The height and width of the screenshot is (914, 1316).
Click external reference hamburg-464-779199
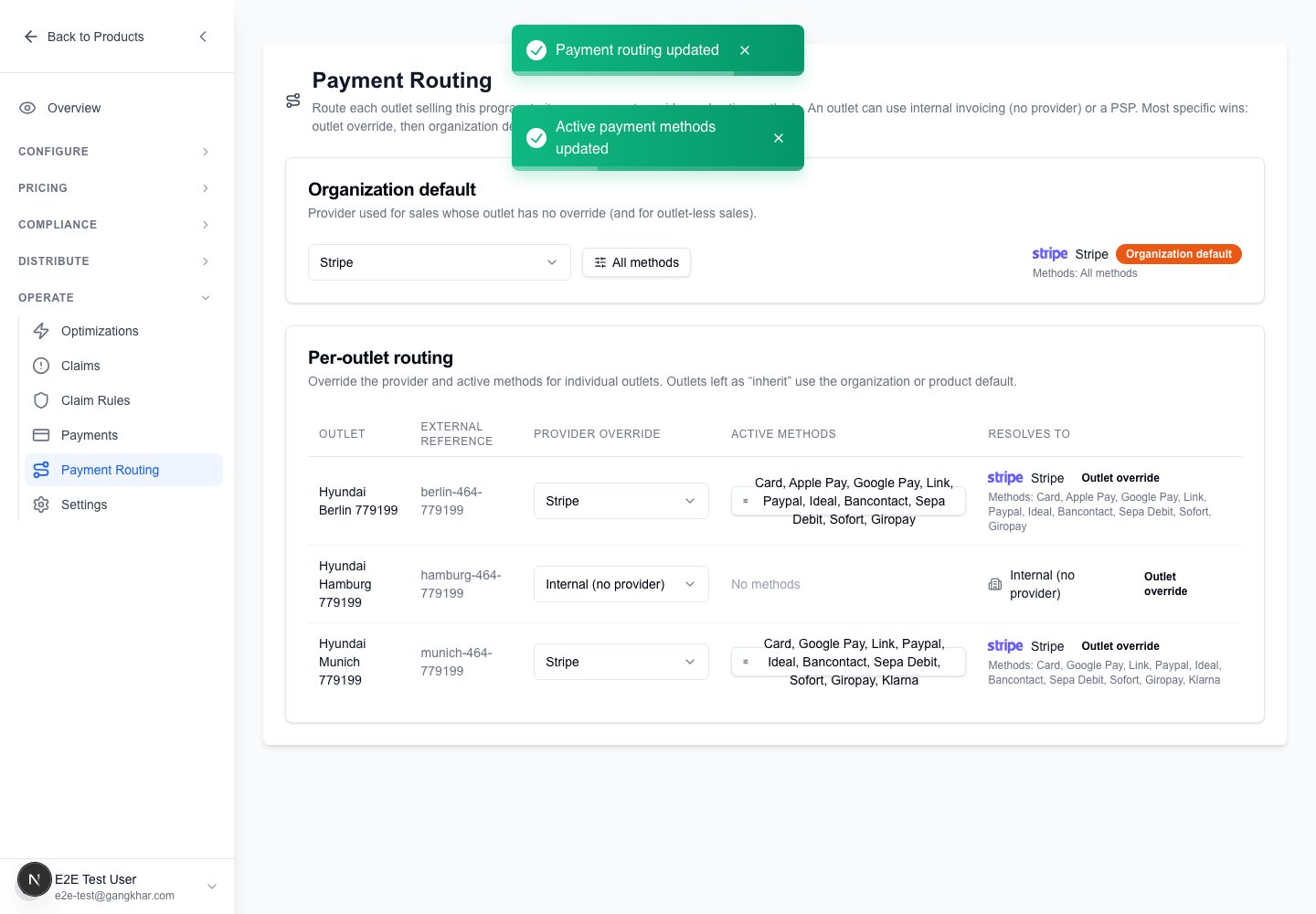[461, 584]
